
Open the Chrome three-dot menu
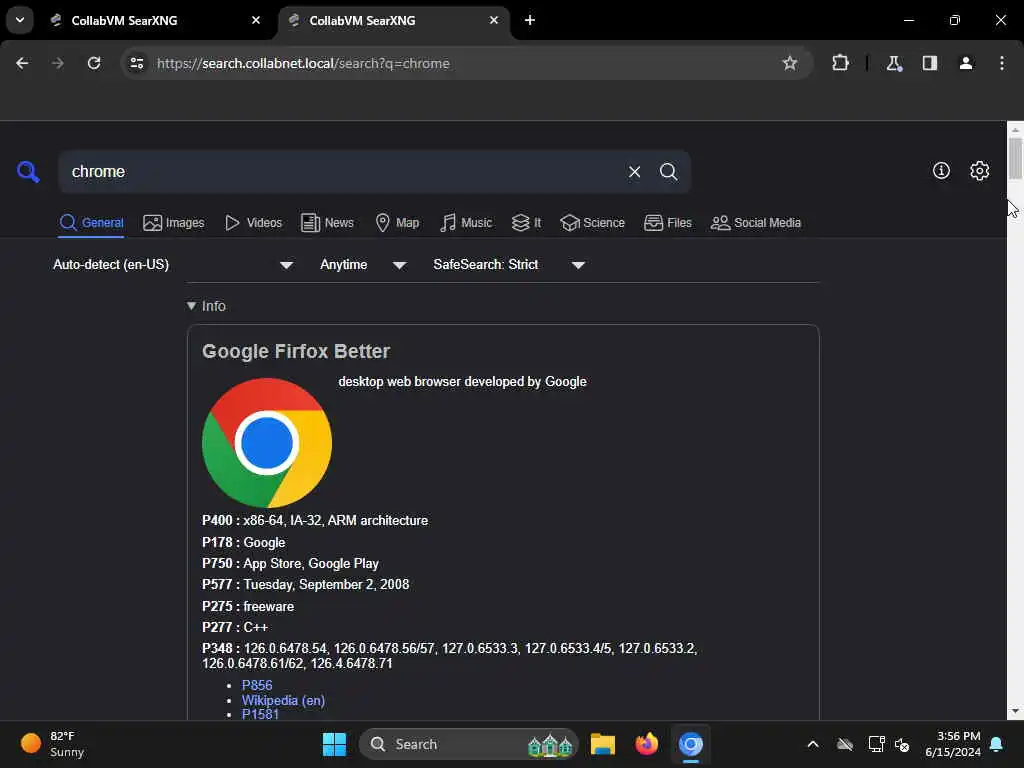click(1002, 63)
